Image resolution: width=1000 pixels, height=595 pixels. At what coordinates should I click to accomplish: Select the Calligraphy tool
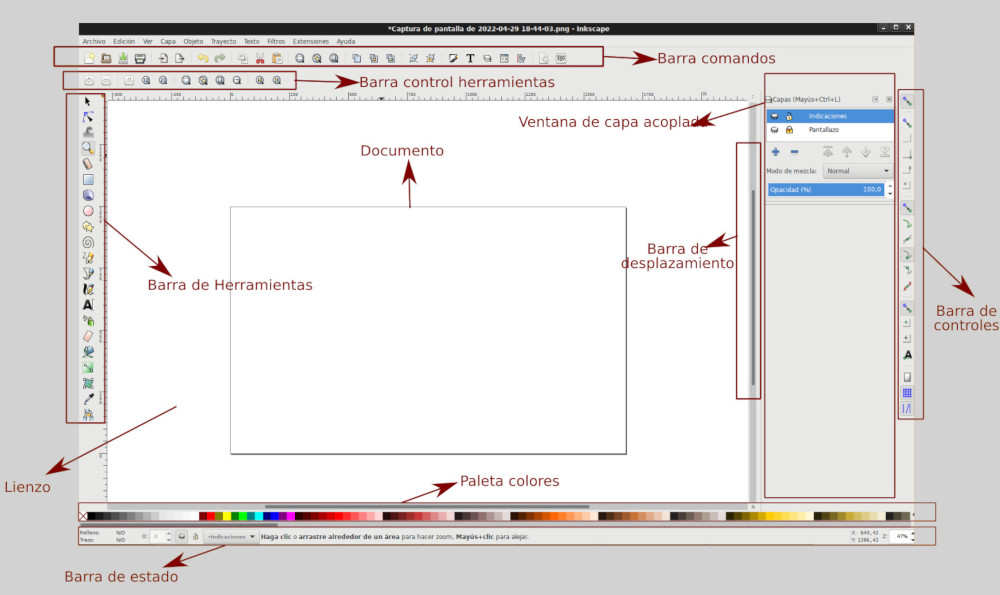pyautogui.click(x=88, y=289)
